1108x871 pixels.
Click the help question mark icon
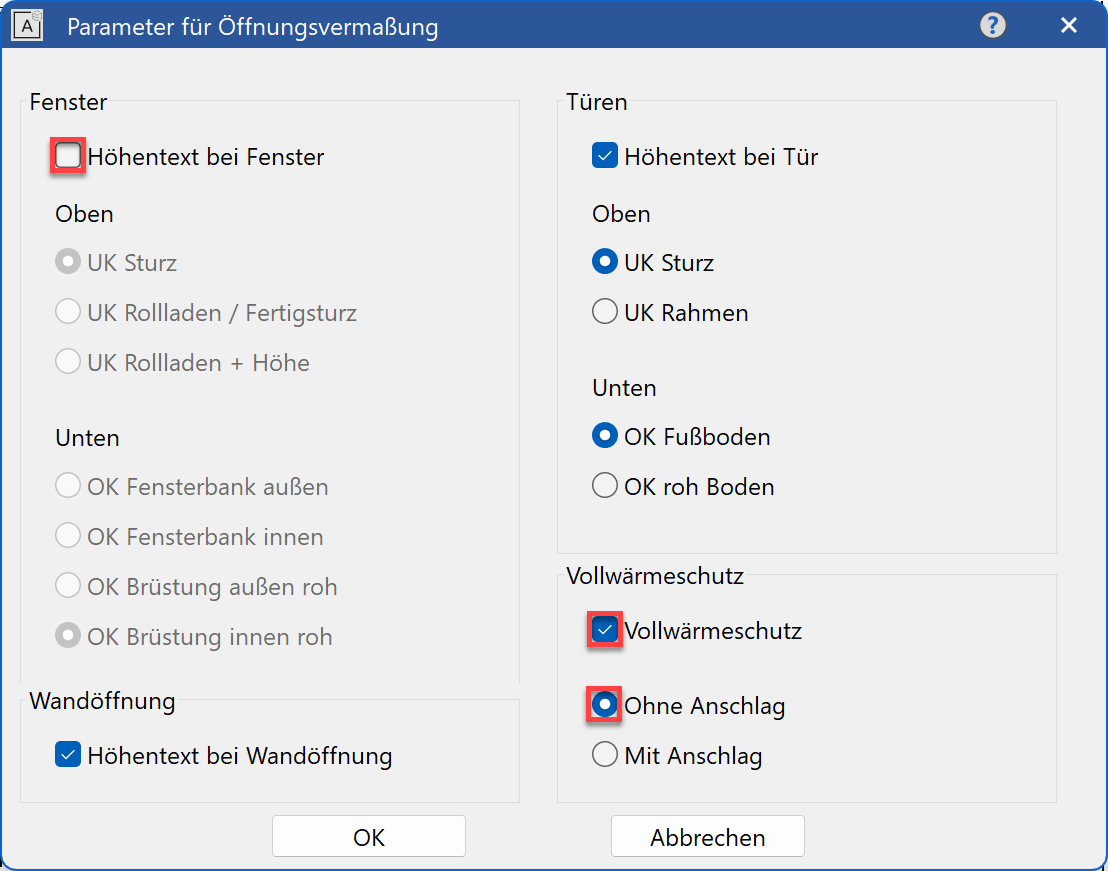(x=992, y=26)
